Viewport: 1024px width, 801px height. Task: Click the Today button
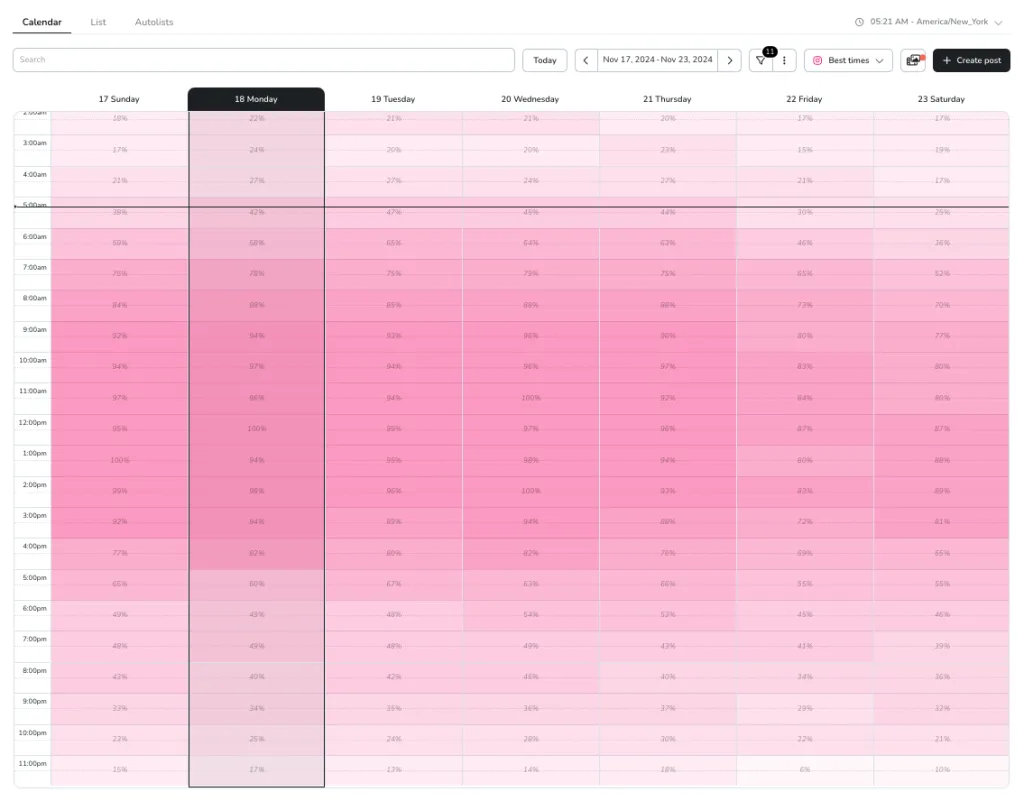(x=545, y=60)
